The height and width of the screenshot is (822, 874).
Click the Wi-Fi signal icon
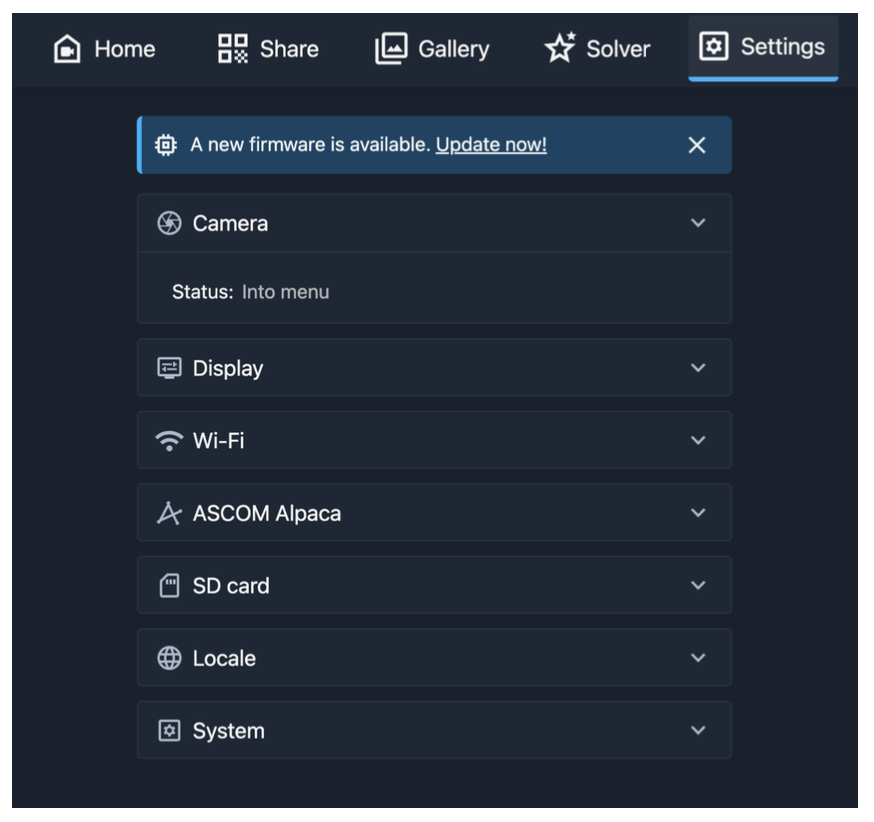click(169, 441)
